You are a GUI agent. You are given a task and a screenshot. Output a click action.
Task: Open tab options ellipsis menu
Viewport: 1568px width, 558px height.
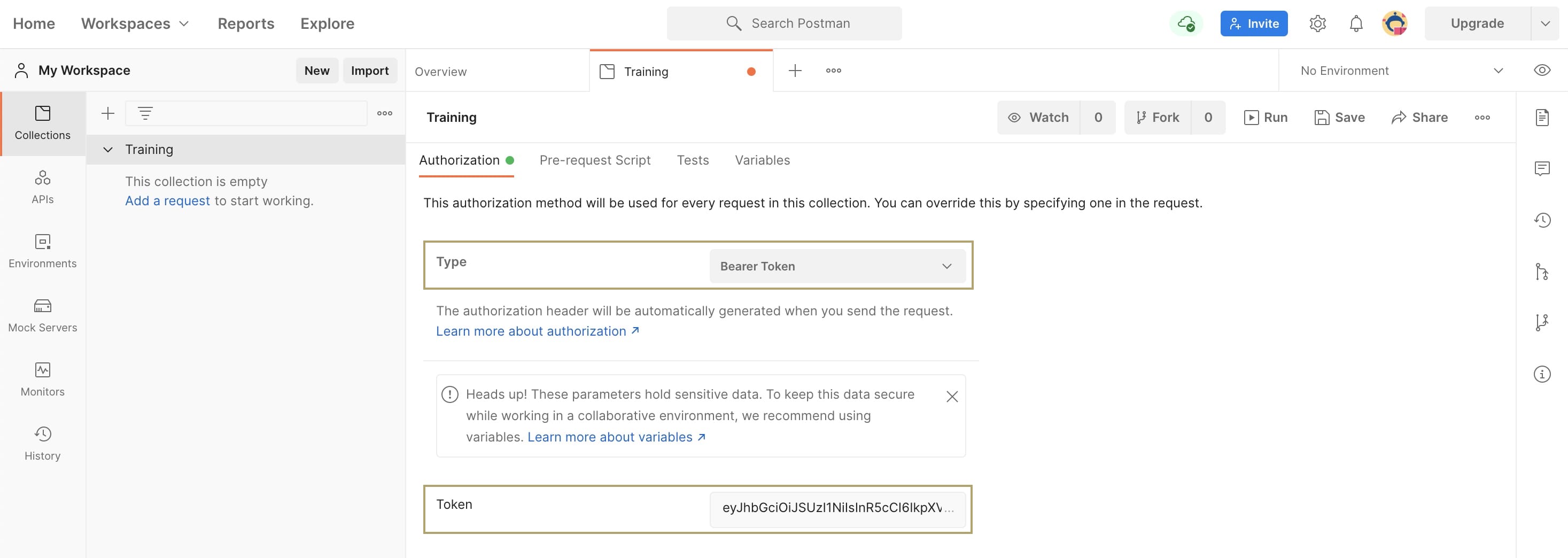click(833, 71)
